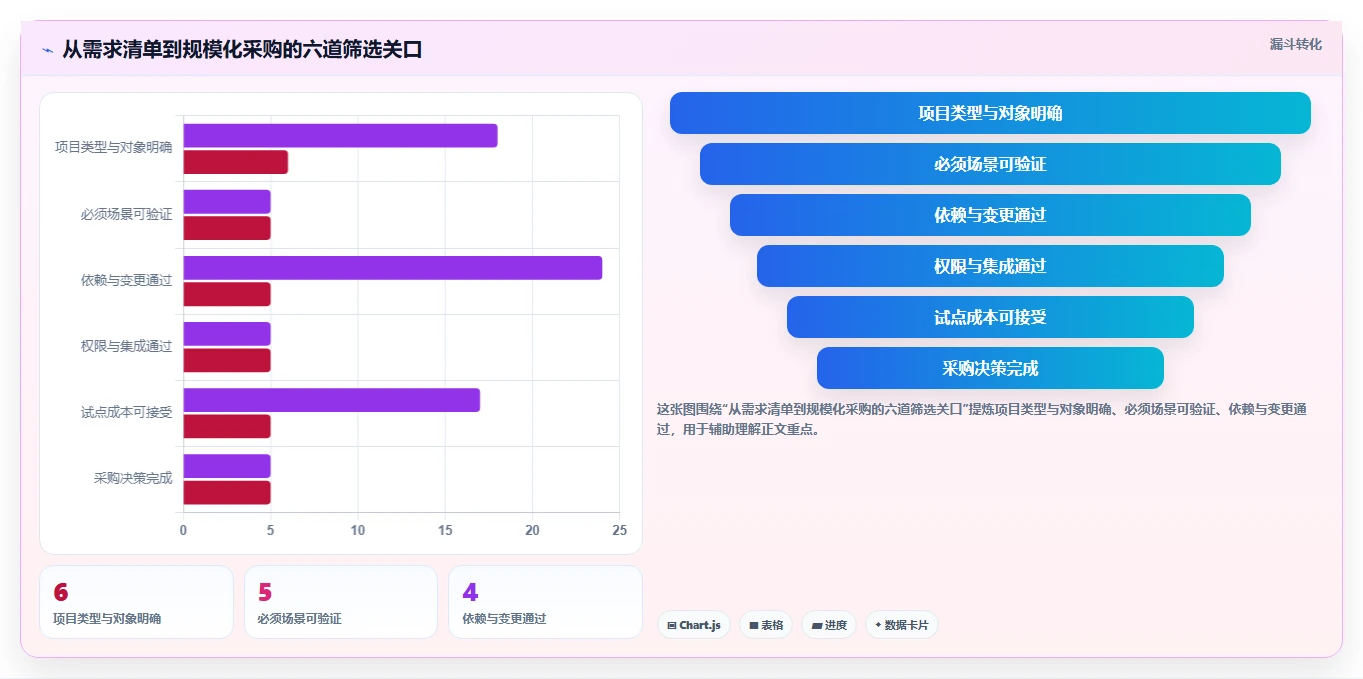
Task: Click the 试点成本可接受 funnel stage
Action: click(990, 317)
